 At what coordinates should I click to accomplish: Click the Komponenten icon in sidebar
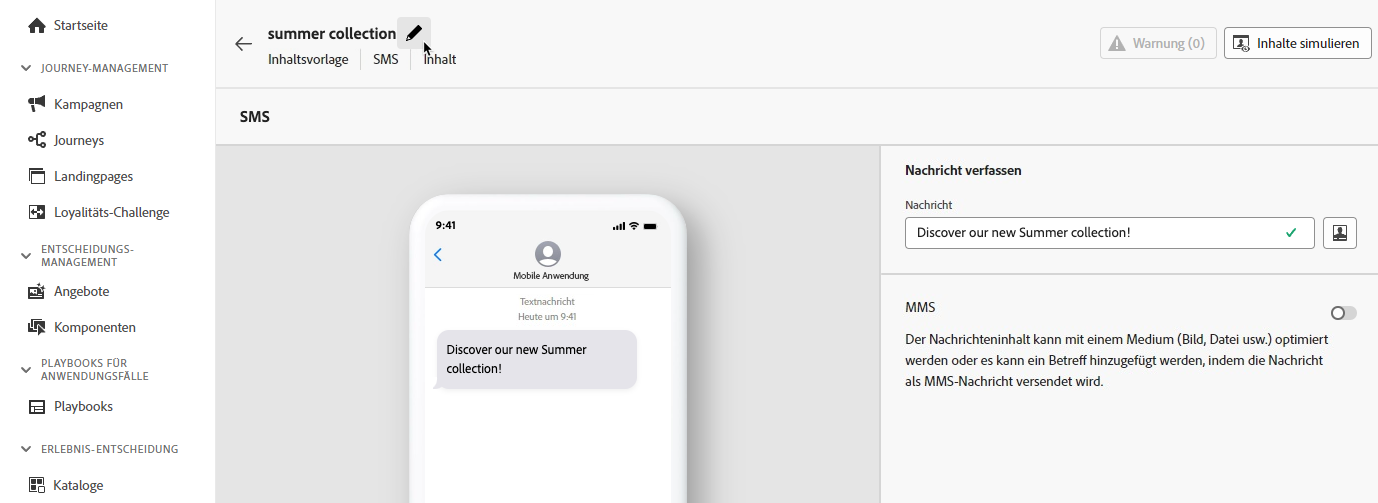pyautogui.click(x=37, y=327)
